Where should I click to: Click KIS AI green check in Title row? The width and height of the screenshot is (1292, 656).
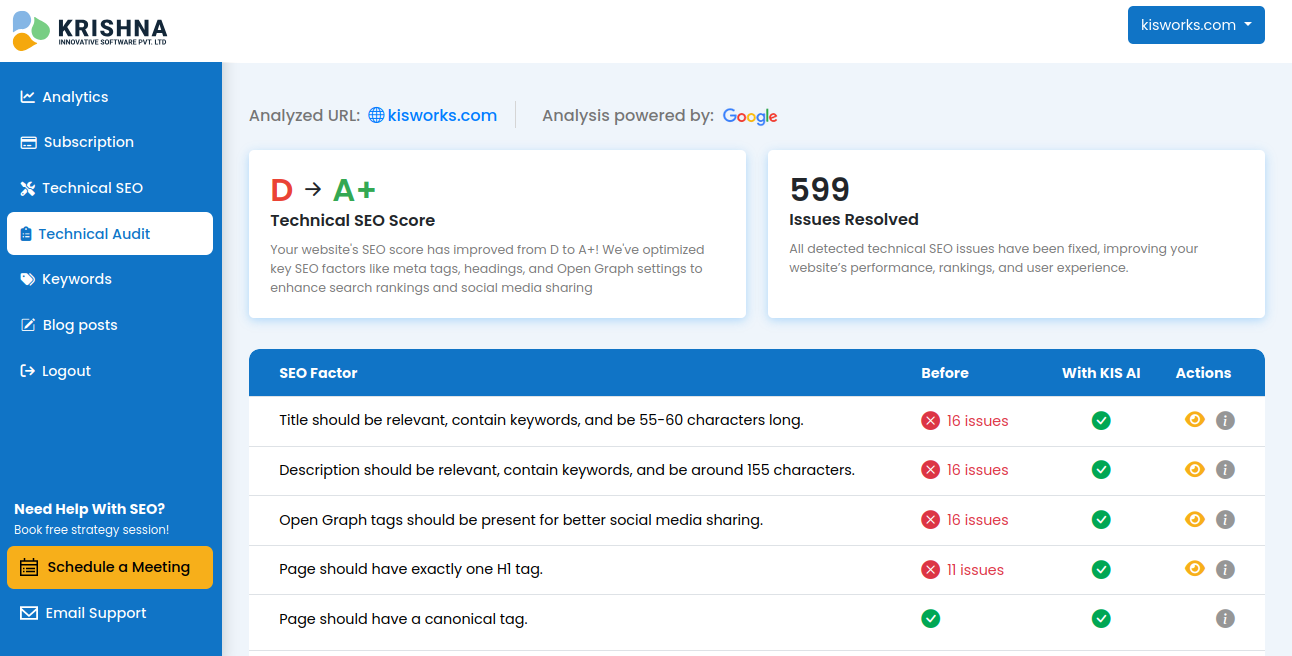tap(1101, 421)
